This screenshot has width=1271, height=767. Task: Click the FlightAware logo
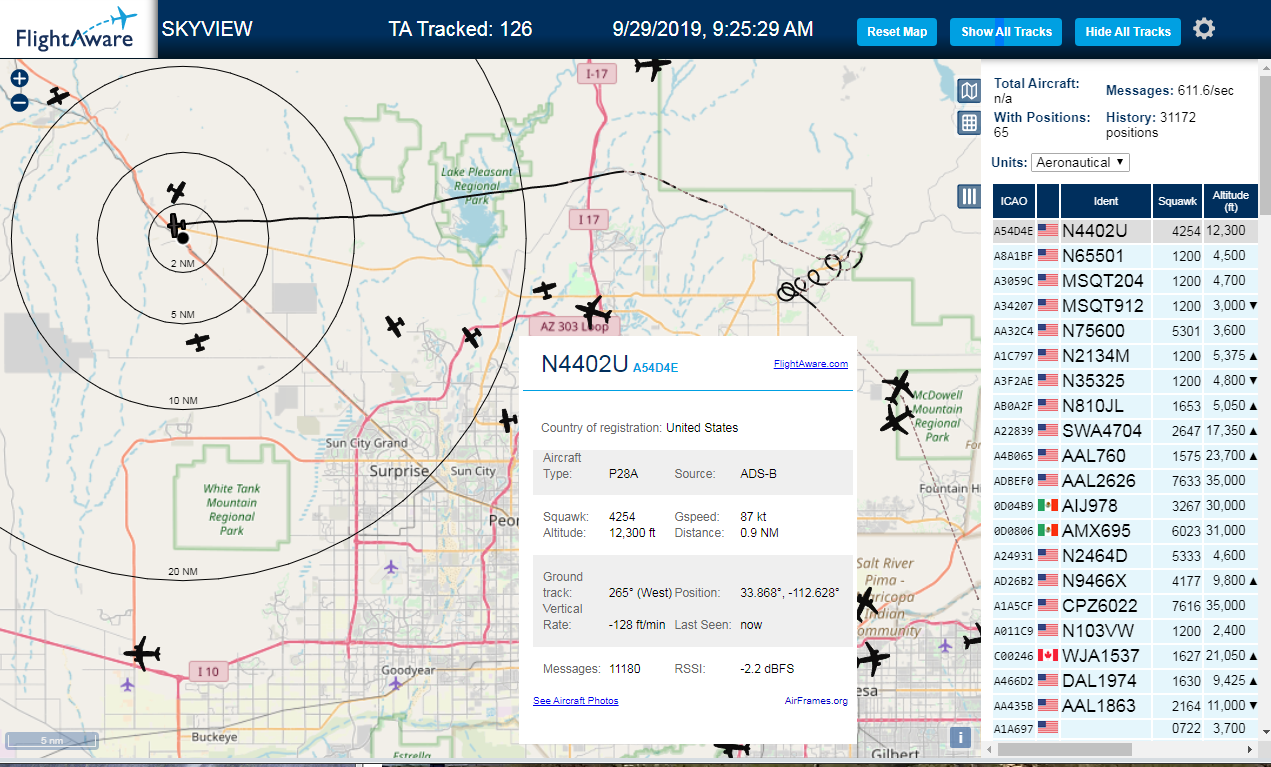point(76,30)
